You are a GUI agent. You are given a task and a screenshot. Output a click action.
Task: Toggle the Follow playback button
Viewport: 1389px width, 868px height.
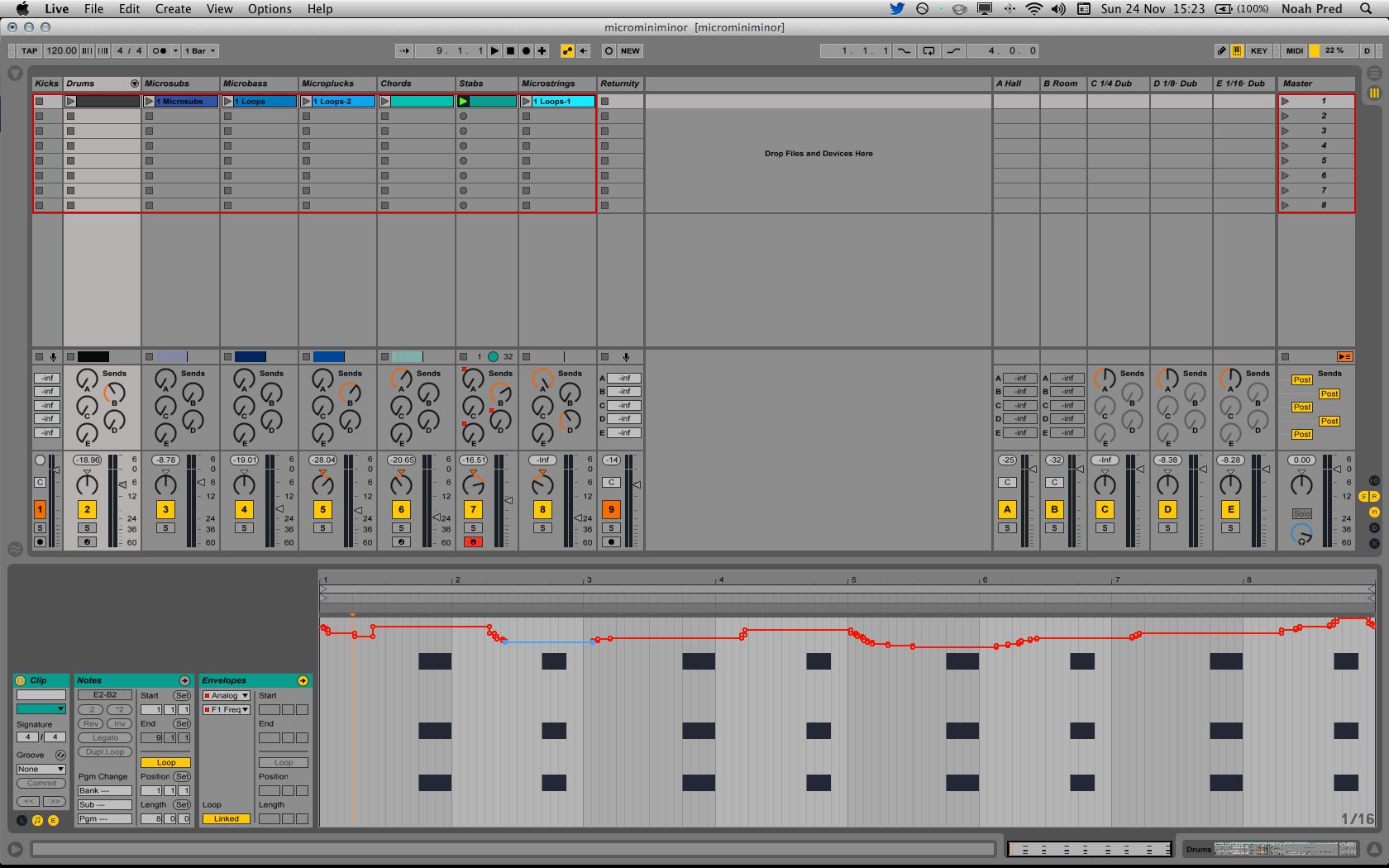[x=404, y=50]
